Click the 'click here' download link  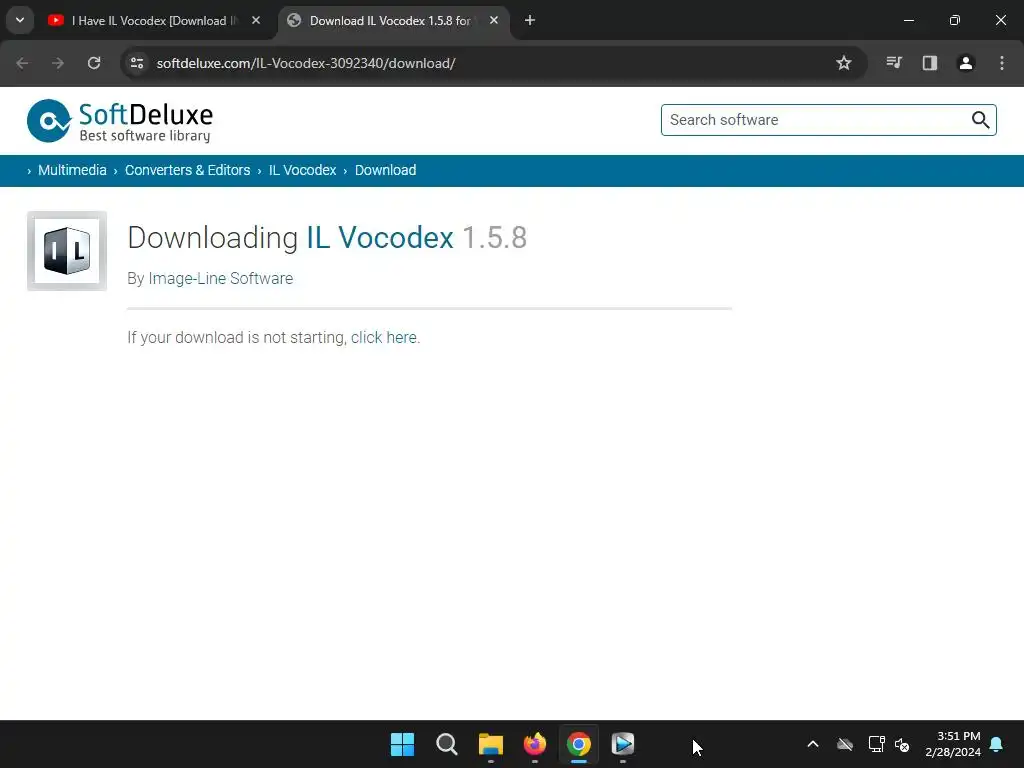pos(384,338)
